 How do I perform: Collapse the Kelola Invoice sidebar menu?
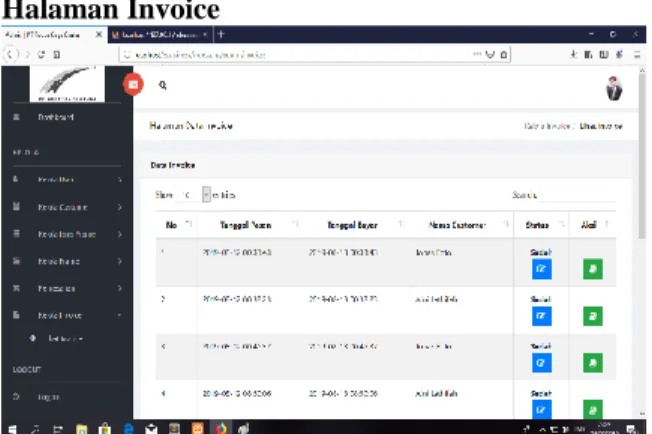[67, 315]
